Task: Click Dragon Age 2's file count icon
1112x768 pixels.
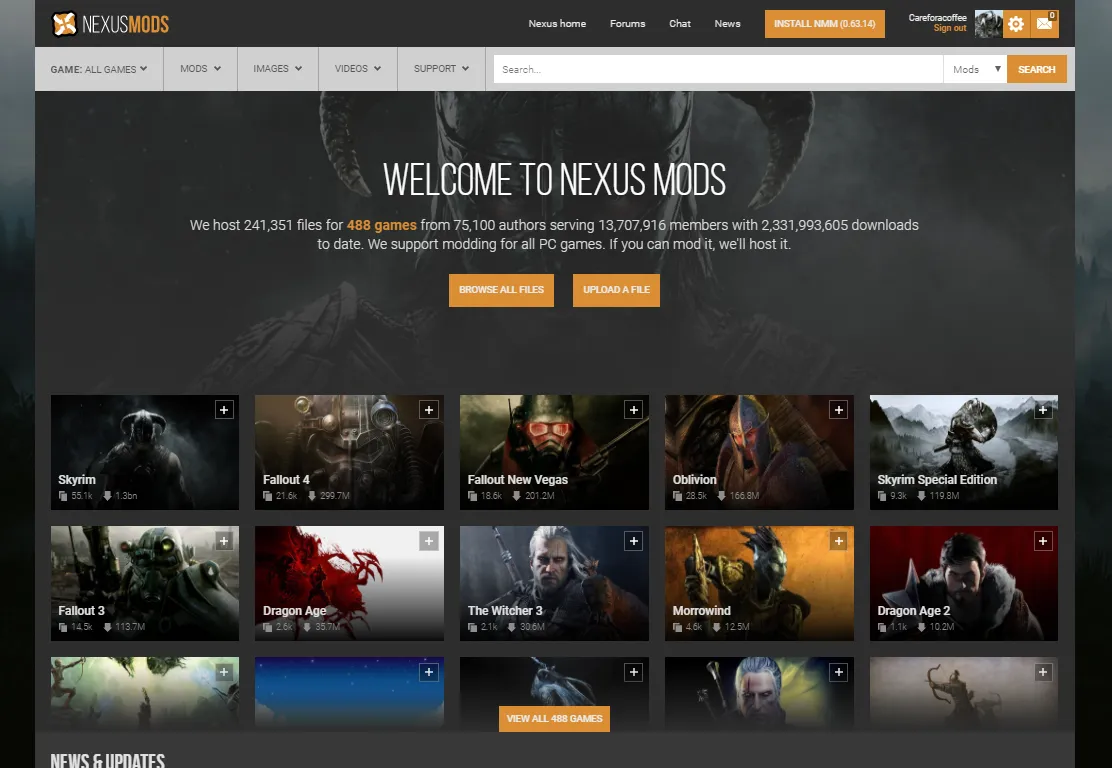Action: click(x=882, y=628)
